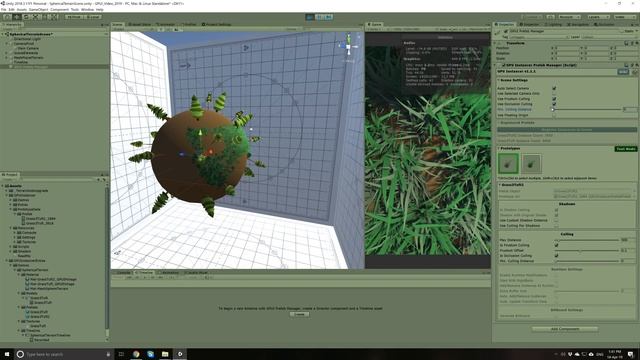The width and height of the screenshot is (640, 360).
Task: Switch to the Lighting tab
Action: click(553, 24)
